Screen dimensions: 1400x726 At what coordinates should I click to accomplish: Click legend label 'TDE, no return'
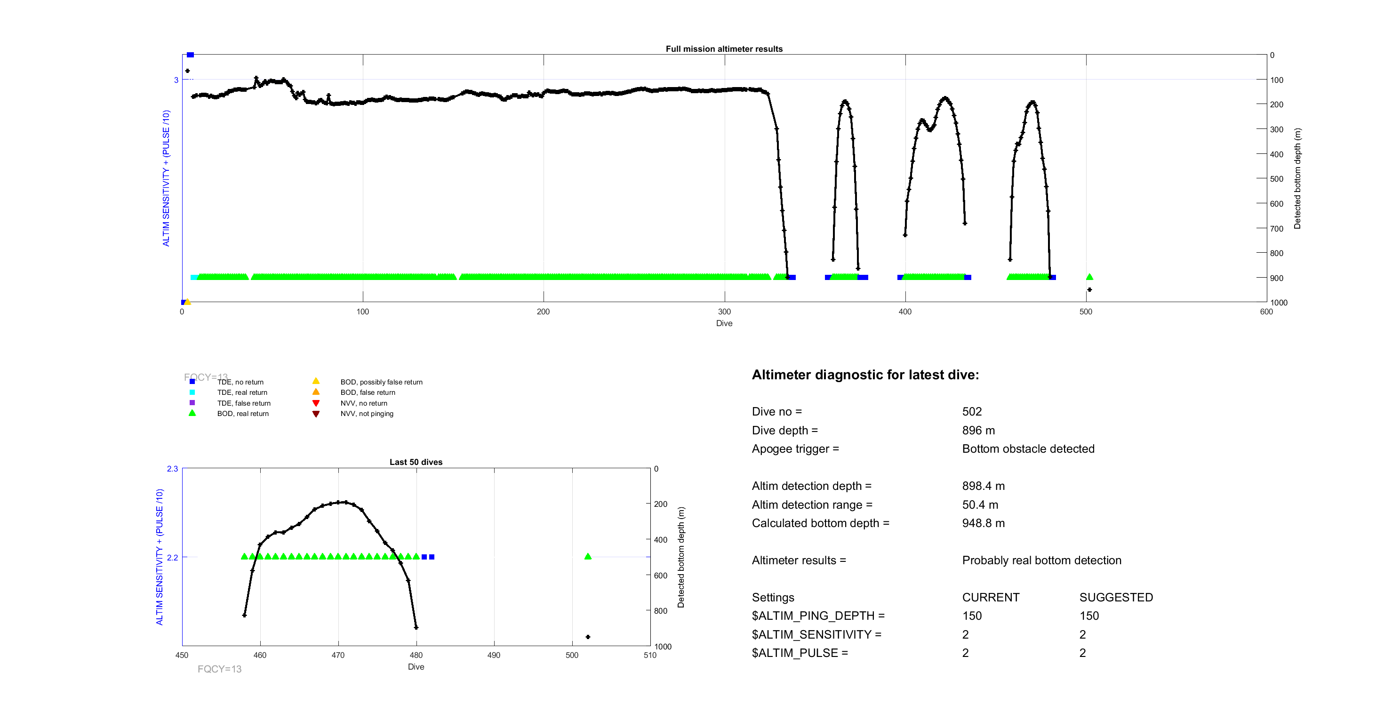tap(240, 382)
